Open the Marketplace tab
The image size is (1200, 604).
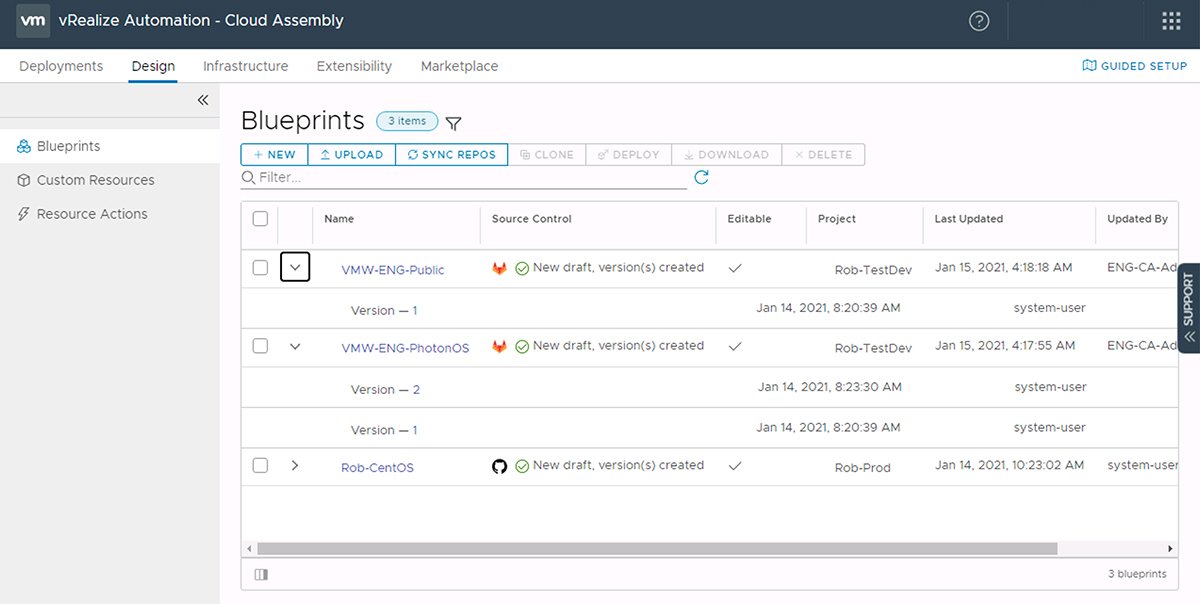459,66
